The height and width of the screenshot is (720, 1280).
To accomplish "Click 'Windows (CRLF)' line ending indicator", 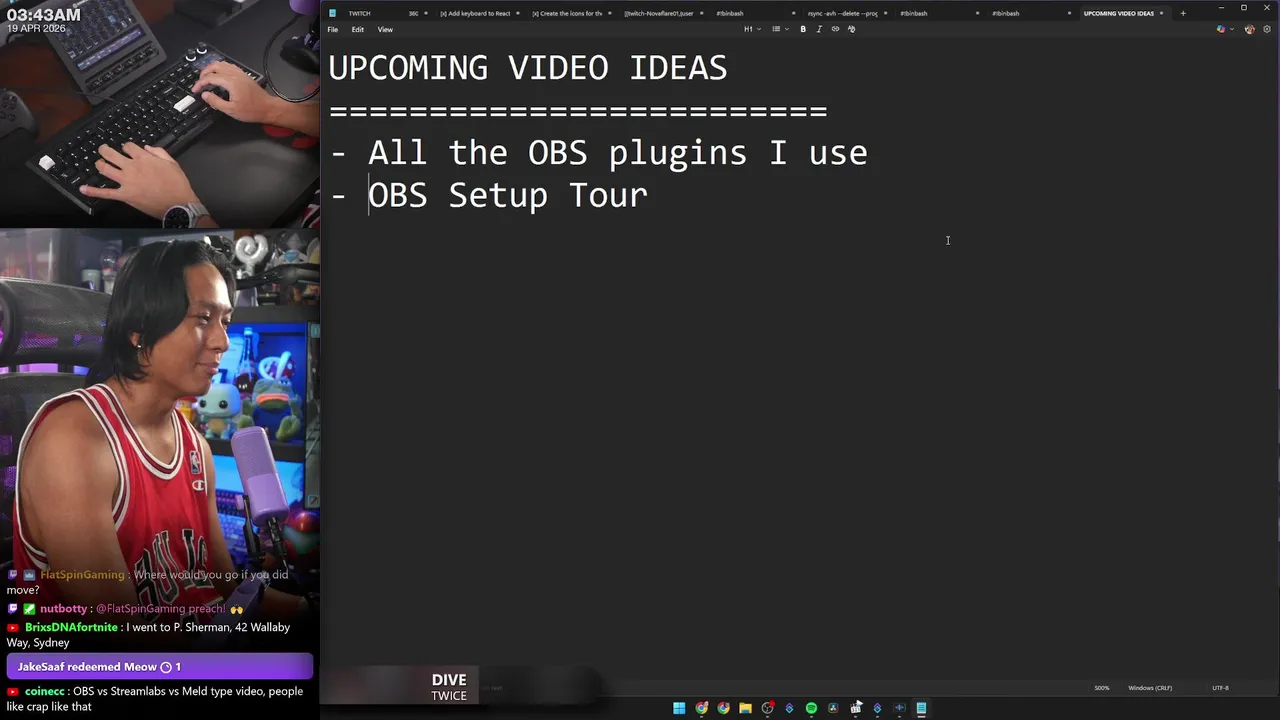I will coord(1150,688).
